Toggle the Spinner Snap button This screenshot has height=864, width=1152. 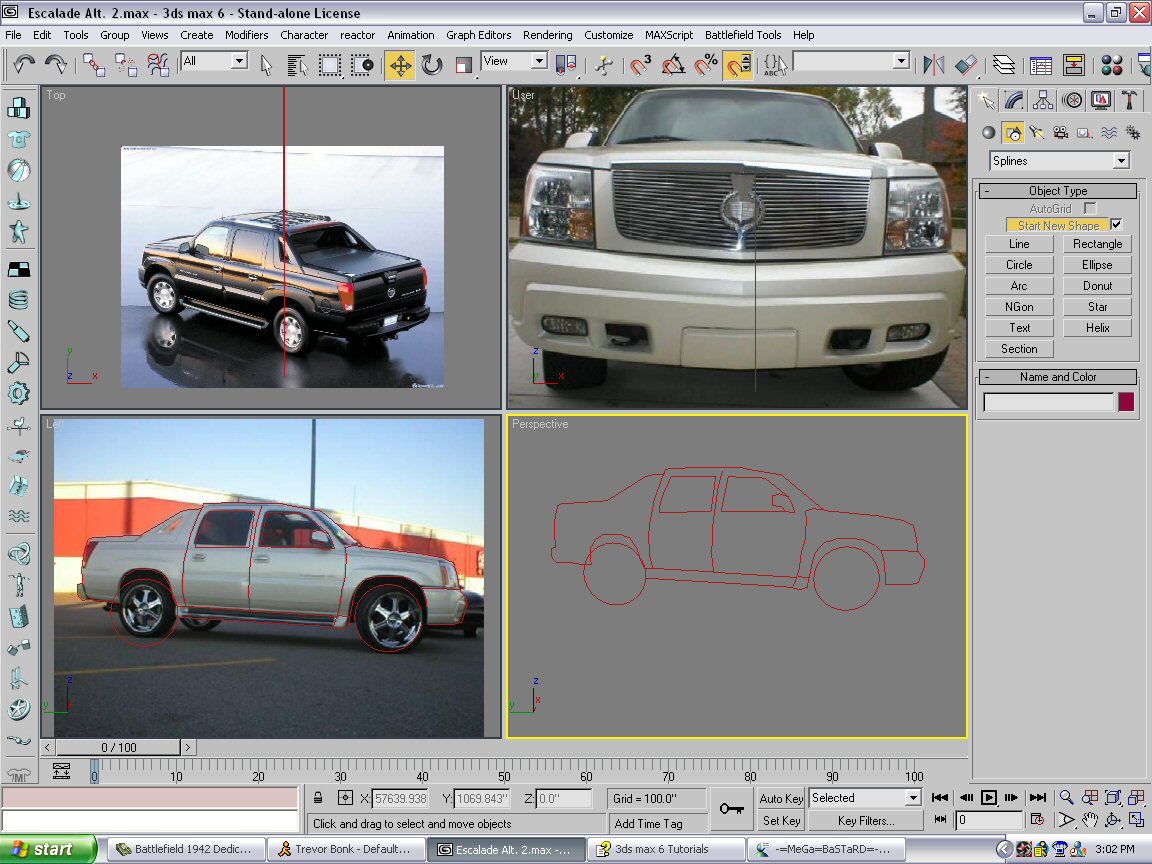[x=738, y=65]
